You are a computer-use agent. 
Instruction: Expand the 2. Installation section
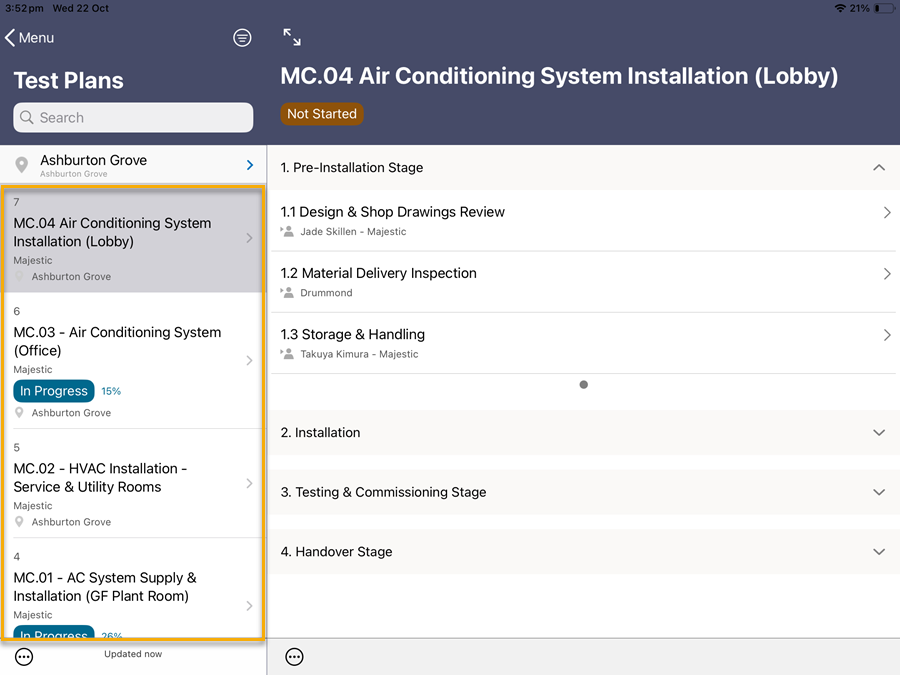click(x=878, y=433)
